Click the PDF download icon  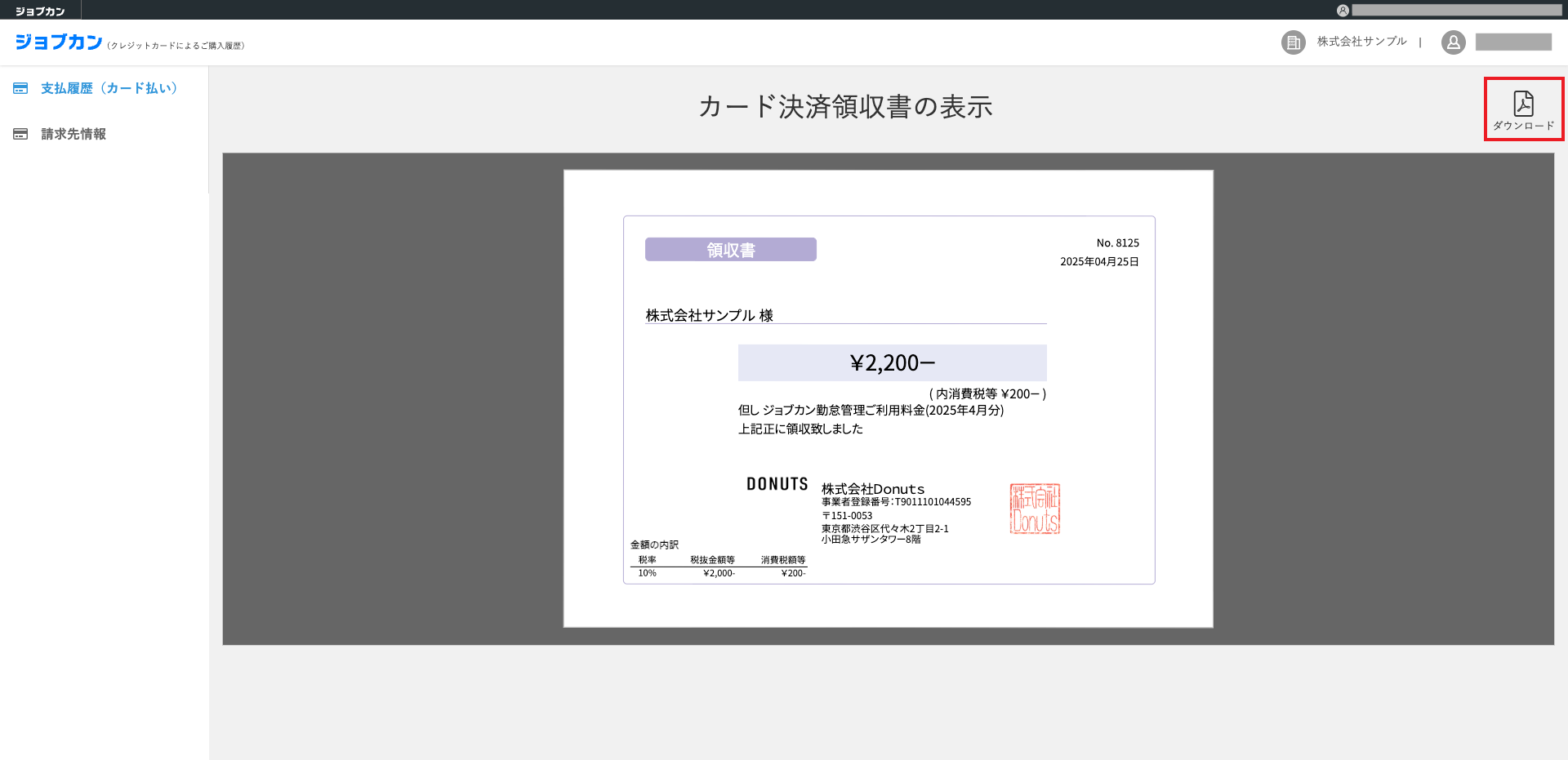coord(1523,104)
